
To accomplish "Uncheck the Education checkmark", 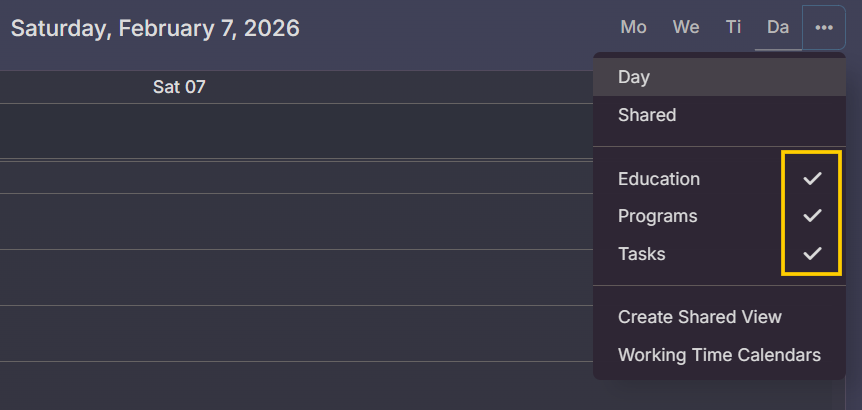I will point(812,179).
